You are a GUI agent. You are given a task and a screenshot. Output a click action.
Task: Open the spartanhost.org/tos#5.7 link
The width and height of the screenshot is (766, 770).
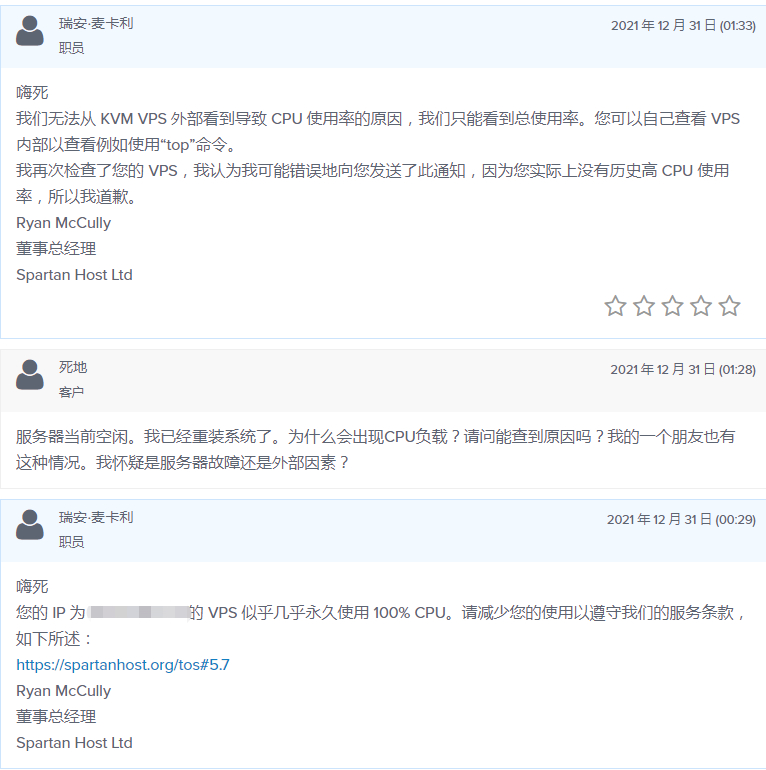123,664
